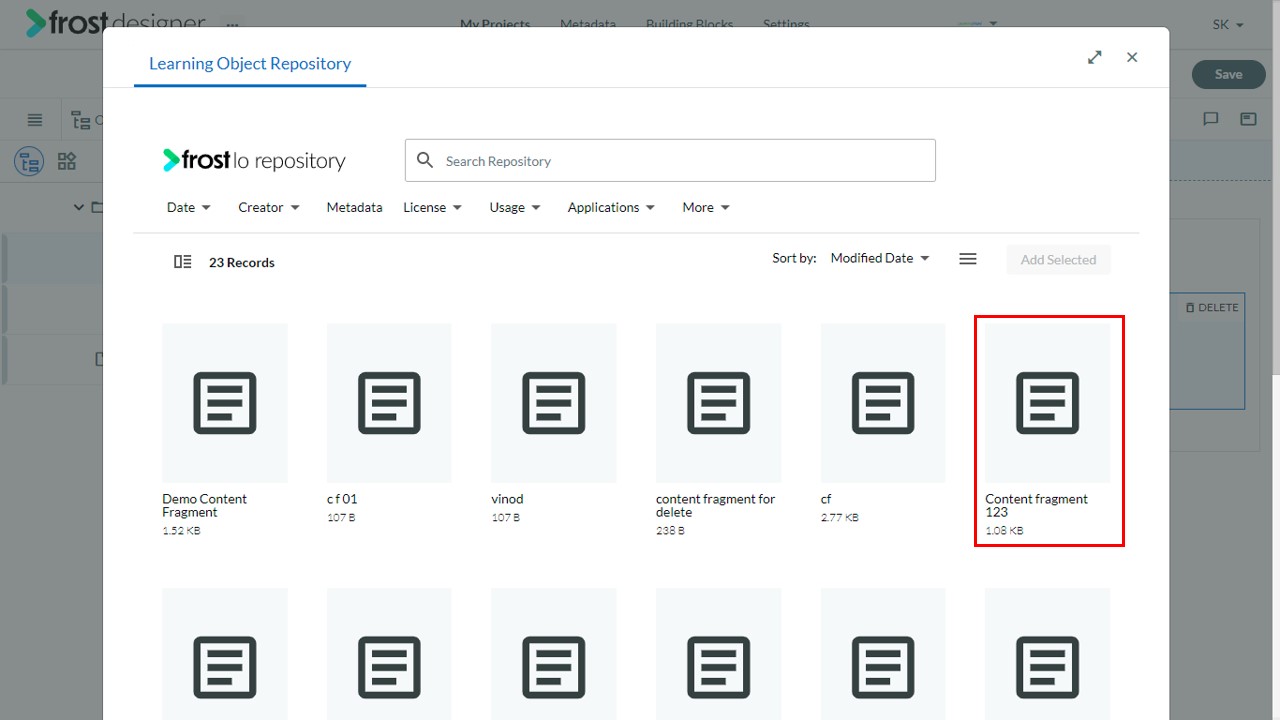Viewport: 1280px width, 720px height.
Task: Switch to grid blocks view icon
Action: point(67,161)
